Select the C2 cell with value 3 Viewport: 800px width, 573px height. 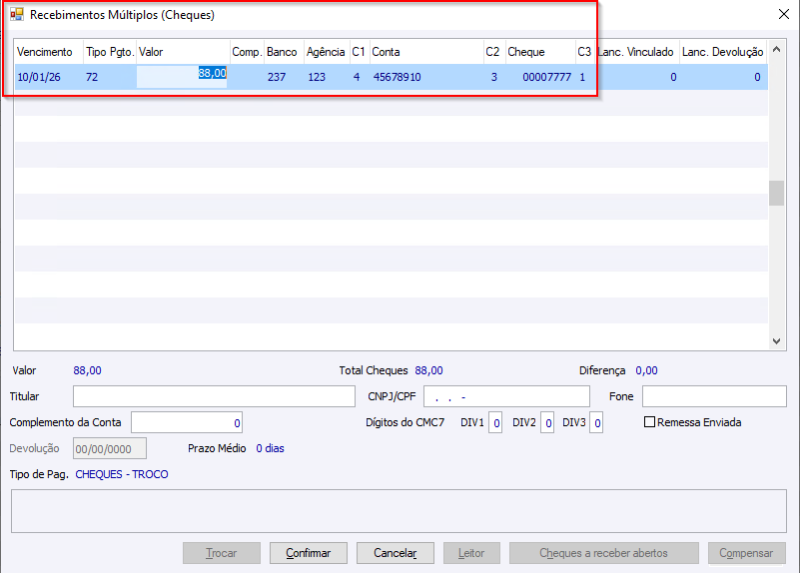[493, 77]
